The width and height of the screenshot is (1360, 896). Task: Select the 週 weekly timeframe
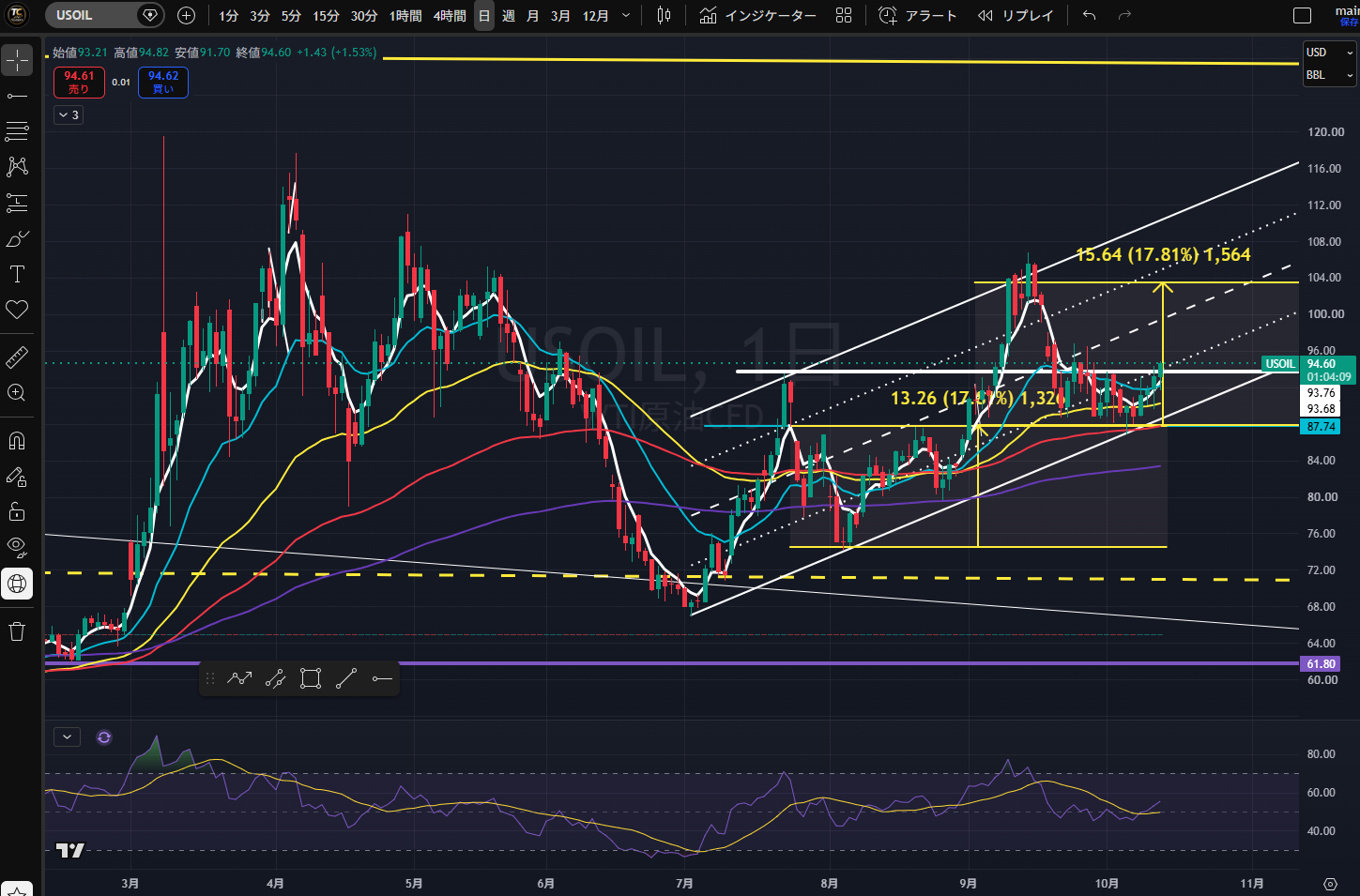(x=508, y=16)
